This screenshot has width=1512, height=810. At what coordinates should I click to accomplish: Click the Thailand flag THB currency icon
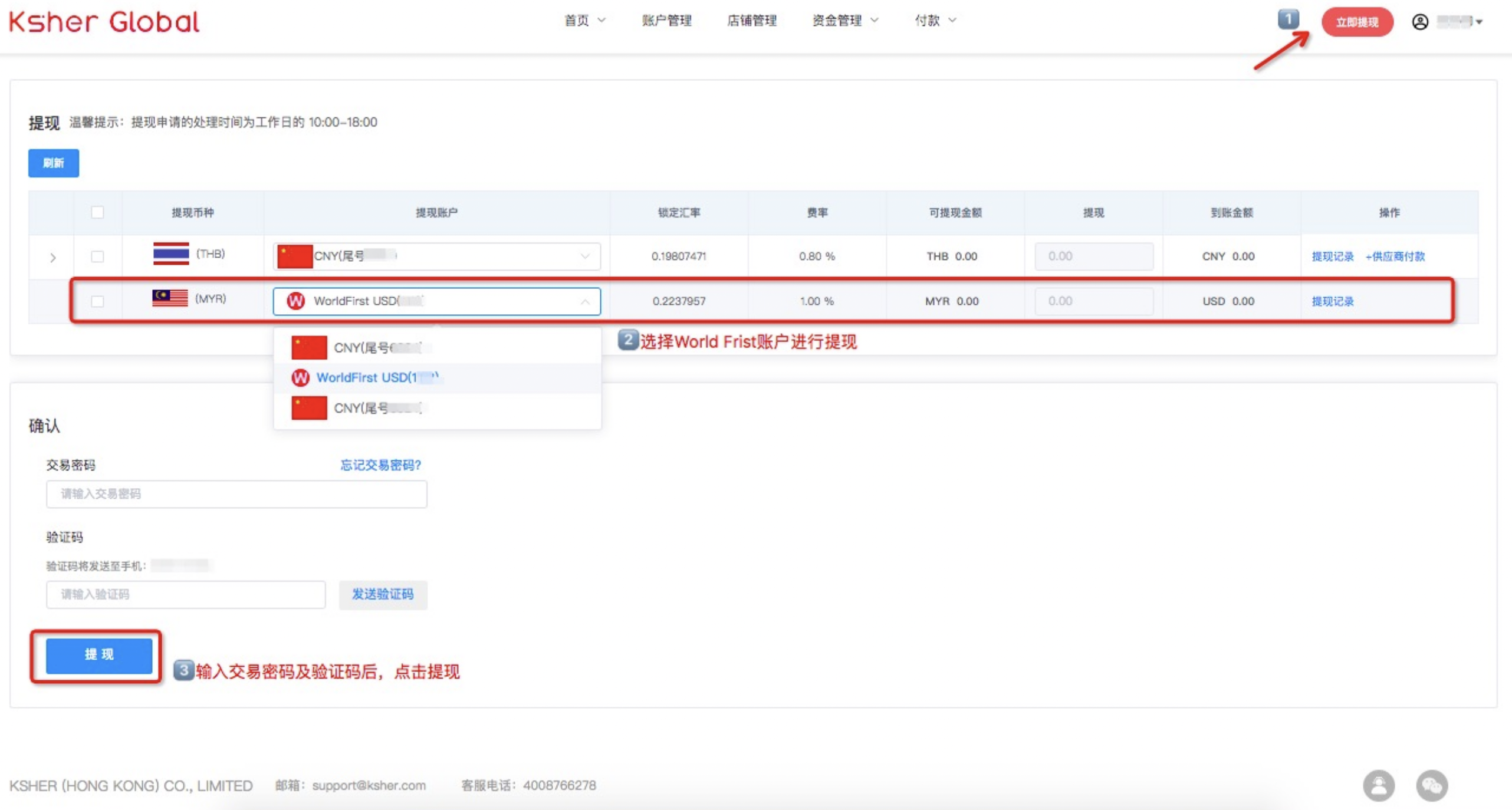170,255
